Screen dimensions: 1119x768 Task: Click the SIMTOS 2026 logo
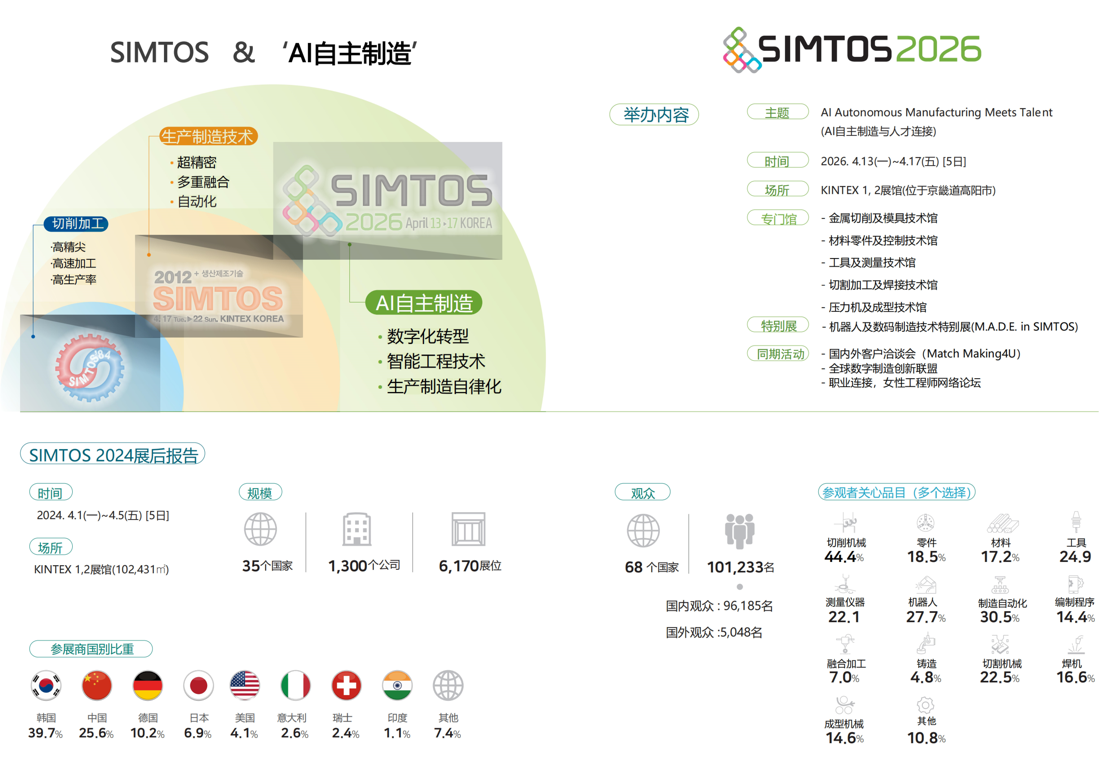[x=851, y=49]
